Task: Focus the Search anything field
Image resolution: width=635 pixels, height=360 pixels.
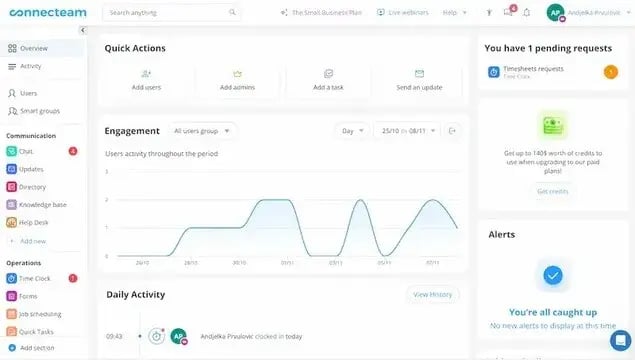Action: pyautogui.click(x=171, y=13)
